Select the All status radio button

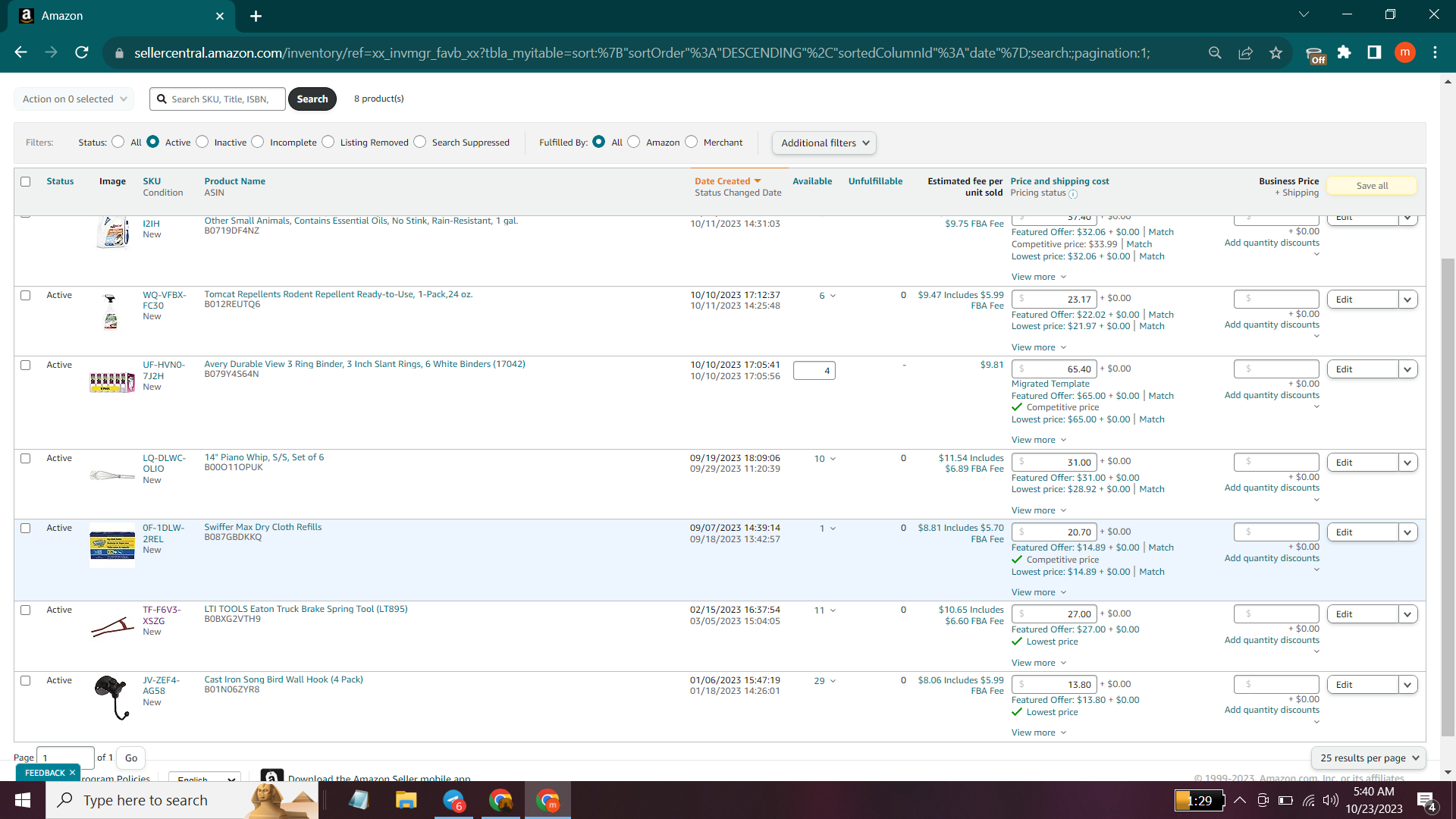tap(118, 142)
